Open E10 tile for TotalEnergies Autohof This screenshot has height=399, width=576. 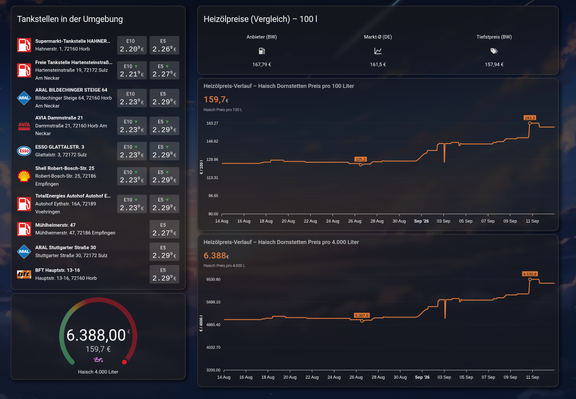(x=132, y=204)
